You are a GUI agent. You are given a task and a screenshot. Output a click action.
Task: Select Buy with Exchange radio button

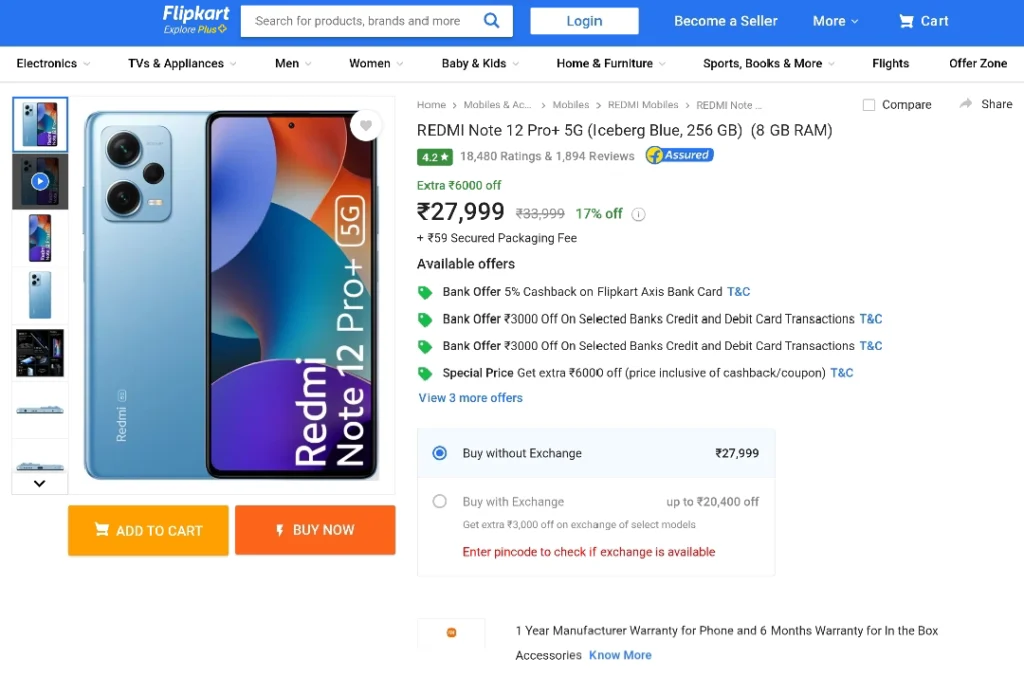tap(440, 501)
